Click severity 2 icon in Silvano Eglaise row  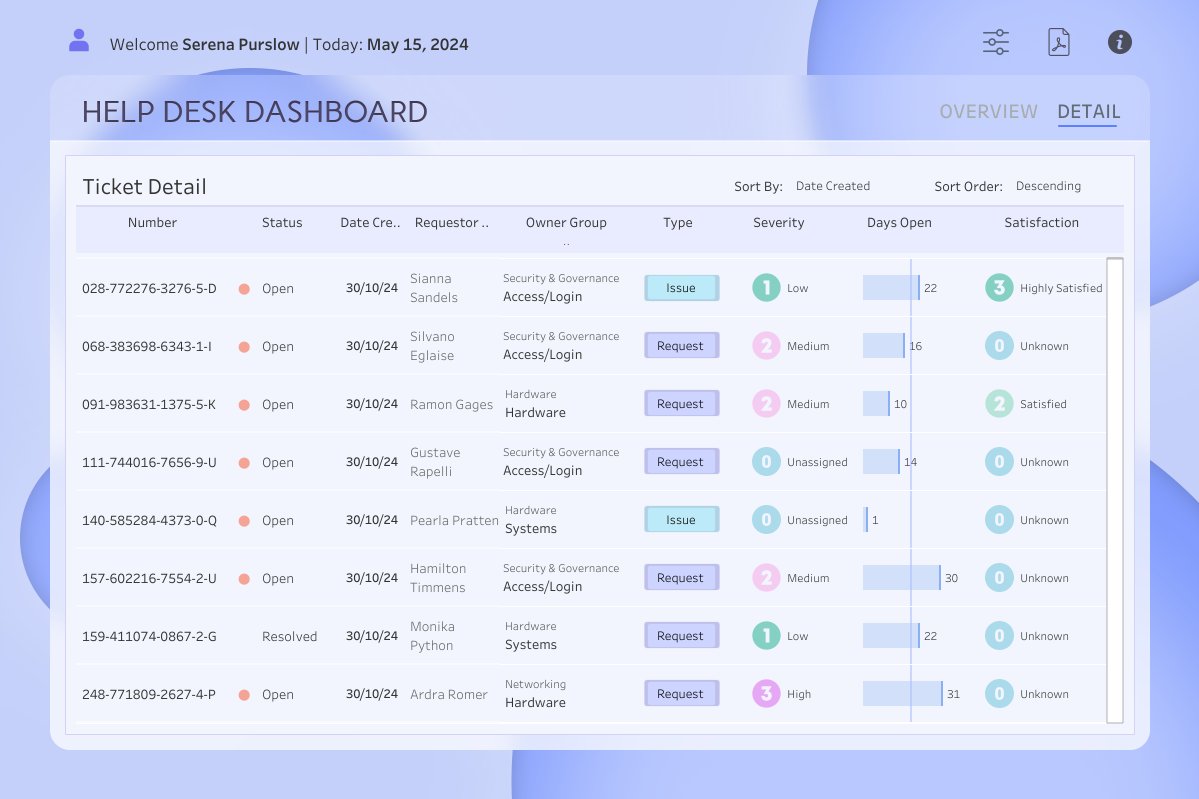point(766,346)
